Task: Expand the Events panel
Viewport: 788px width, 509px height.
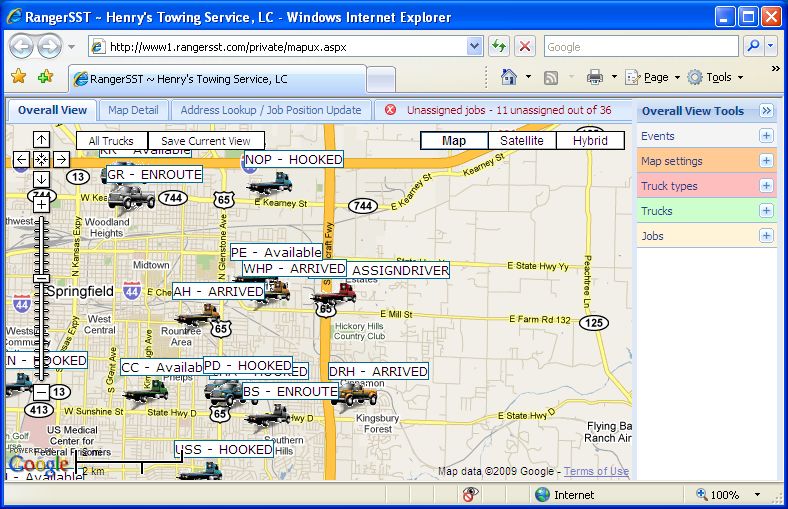Action: pyautogui.click(x=766, y=136)
